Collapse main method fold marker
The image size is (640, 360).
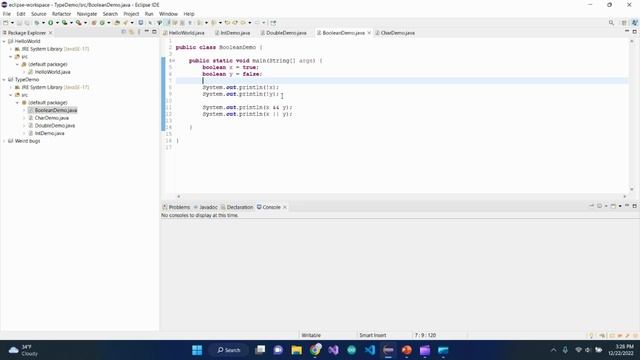click(x=174, y=61)
